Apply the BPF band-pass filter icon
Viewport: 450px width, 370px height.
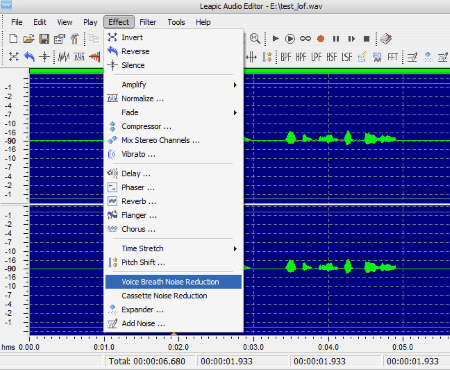[x=286, y=57]
